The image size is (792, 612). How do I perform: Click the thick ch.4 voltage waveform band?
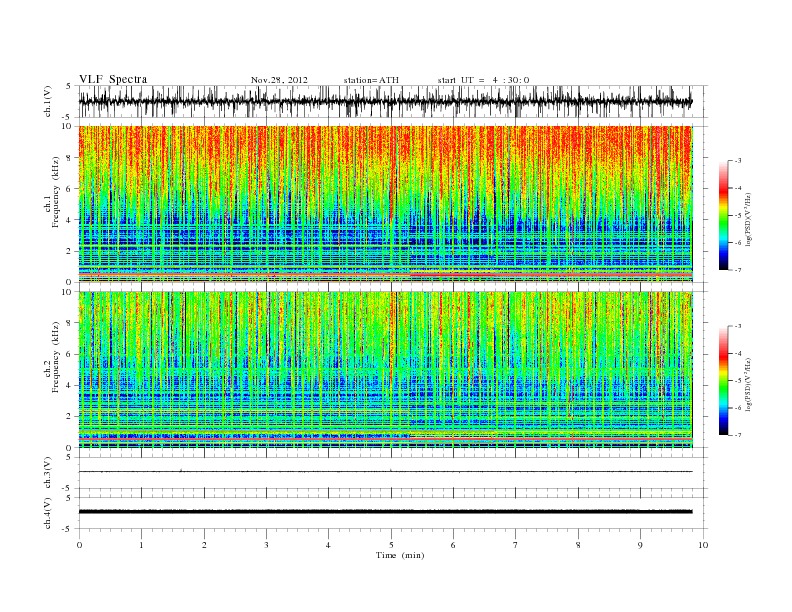pyautogui.click(x=385, y=512)
